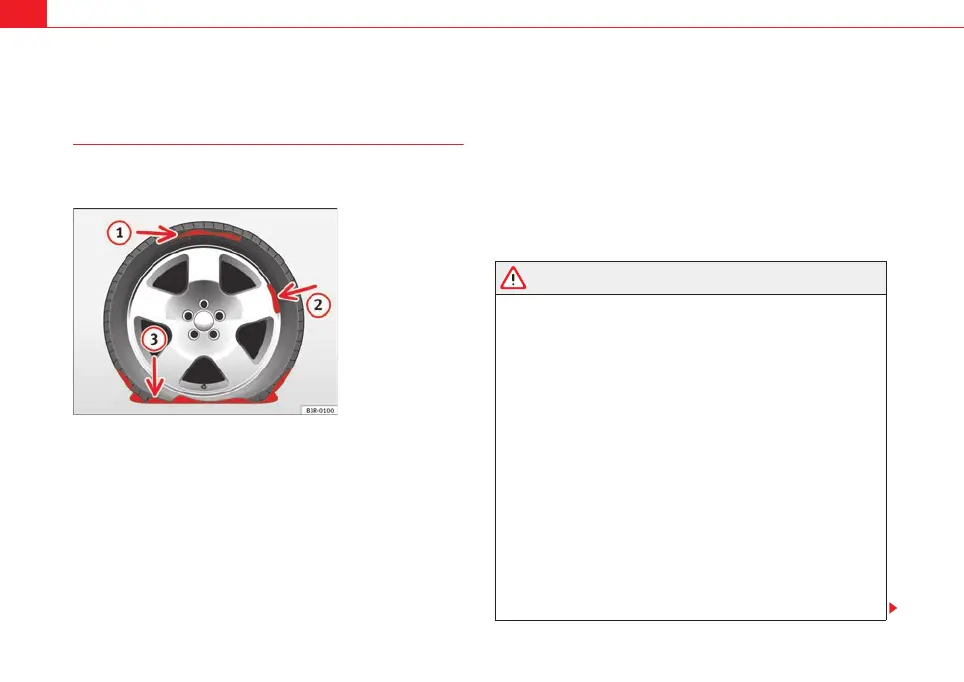Viewport: 964px width, 682px height.
Task: Click the red damage mark on tyre top
Action: 207,234
